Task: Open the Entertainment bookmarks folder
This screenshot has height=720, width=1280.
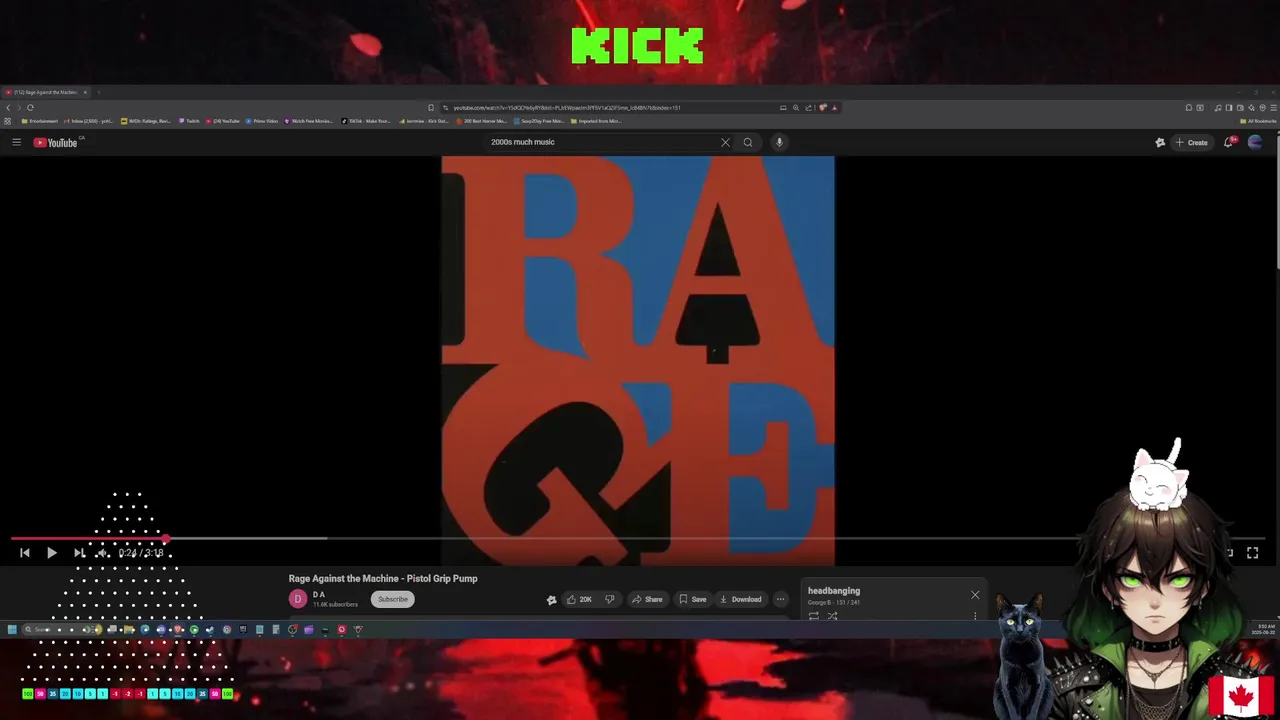Action: coord(39,121)
